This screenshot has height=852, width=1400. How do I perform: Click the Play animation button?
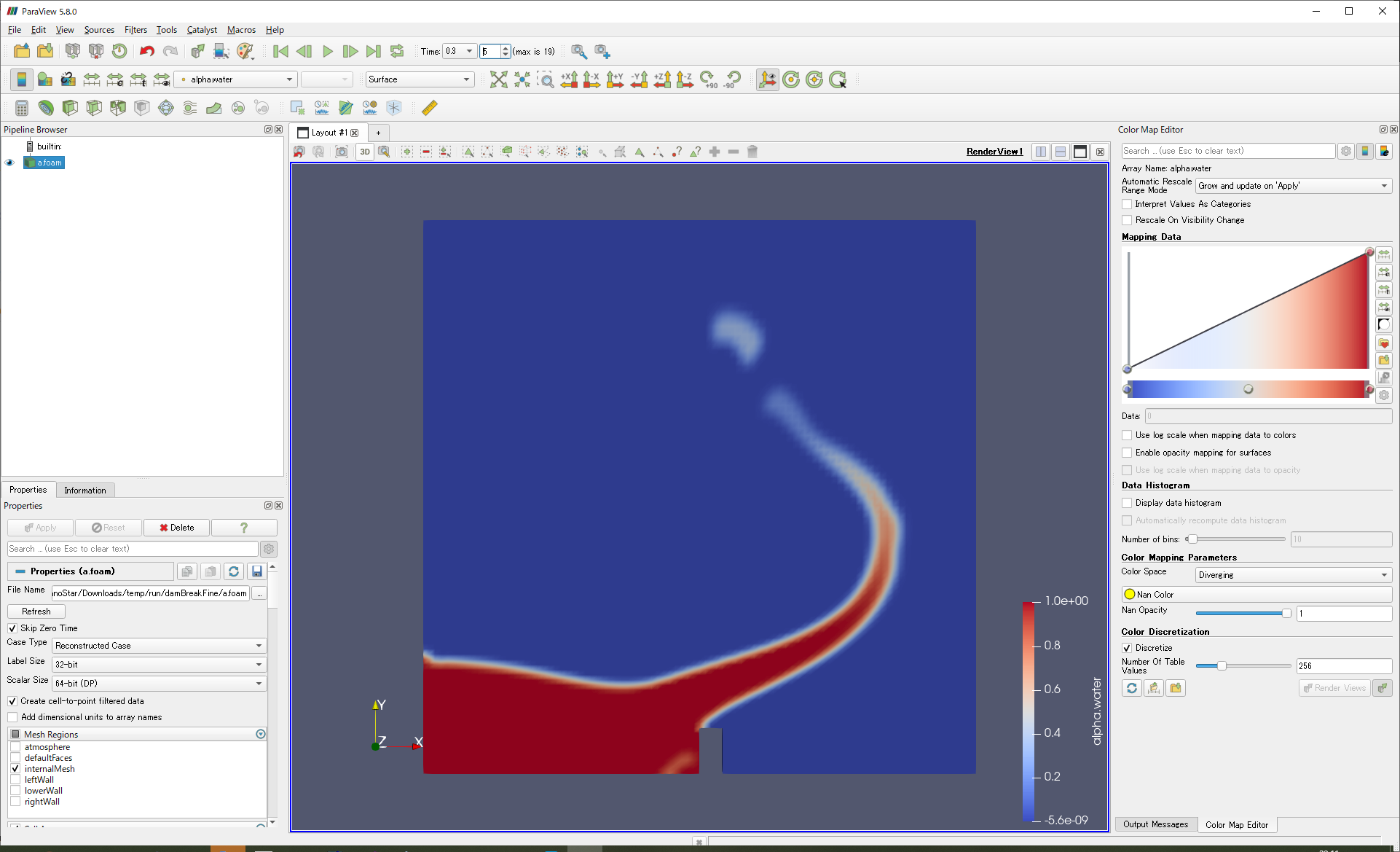coord(327,52)
